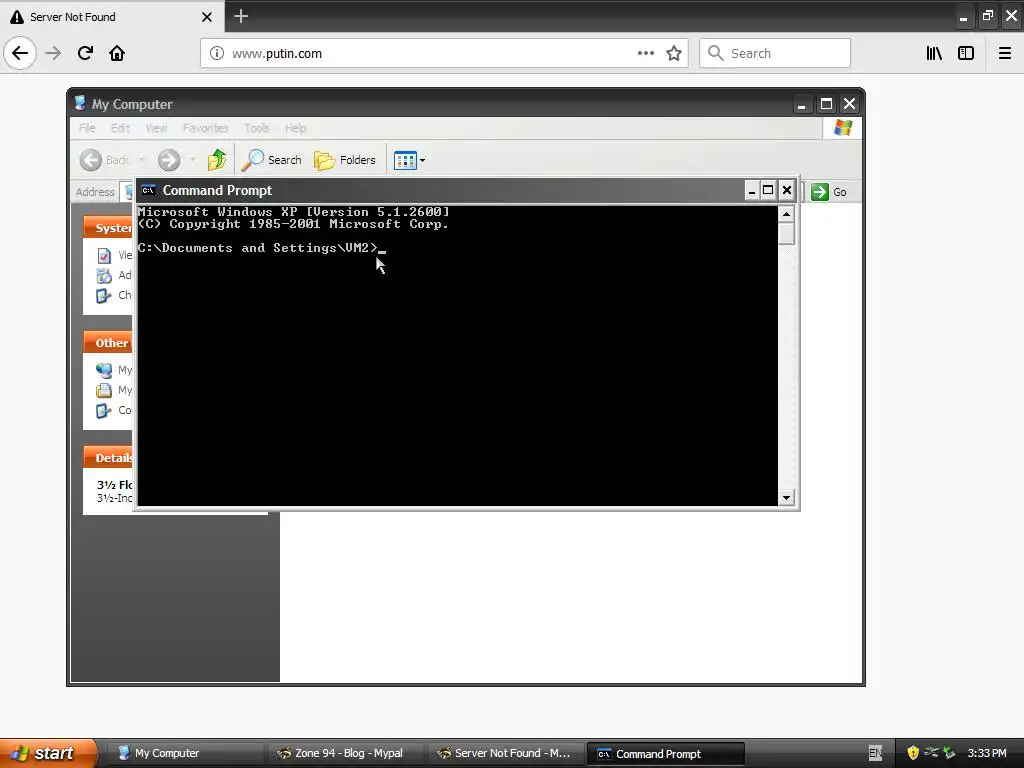Open Tools menu in My Computer
1024x768 pixels.
(257, 128)
